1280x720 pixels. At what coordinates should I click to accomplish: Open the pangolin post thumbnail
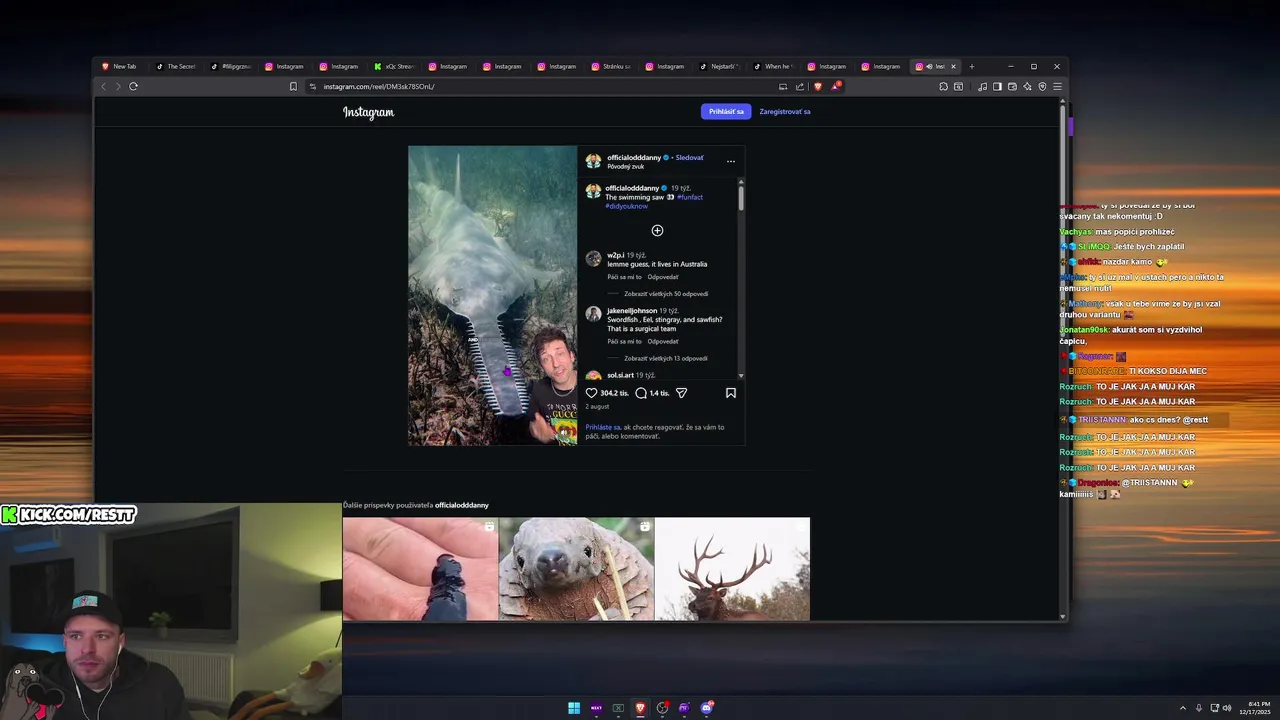coord(576,569)
